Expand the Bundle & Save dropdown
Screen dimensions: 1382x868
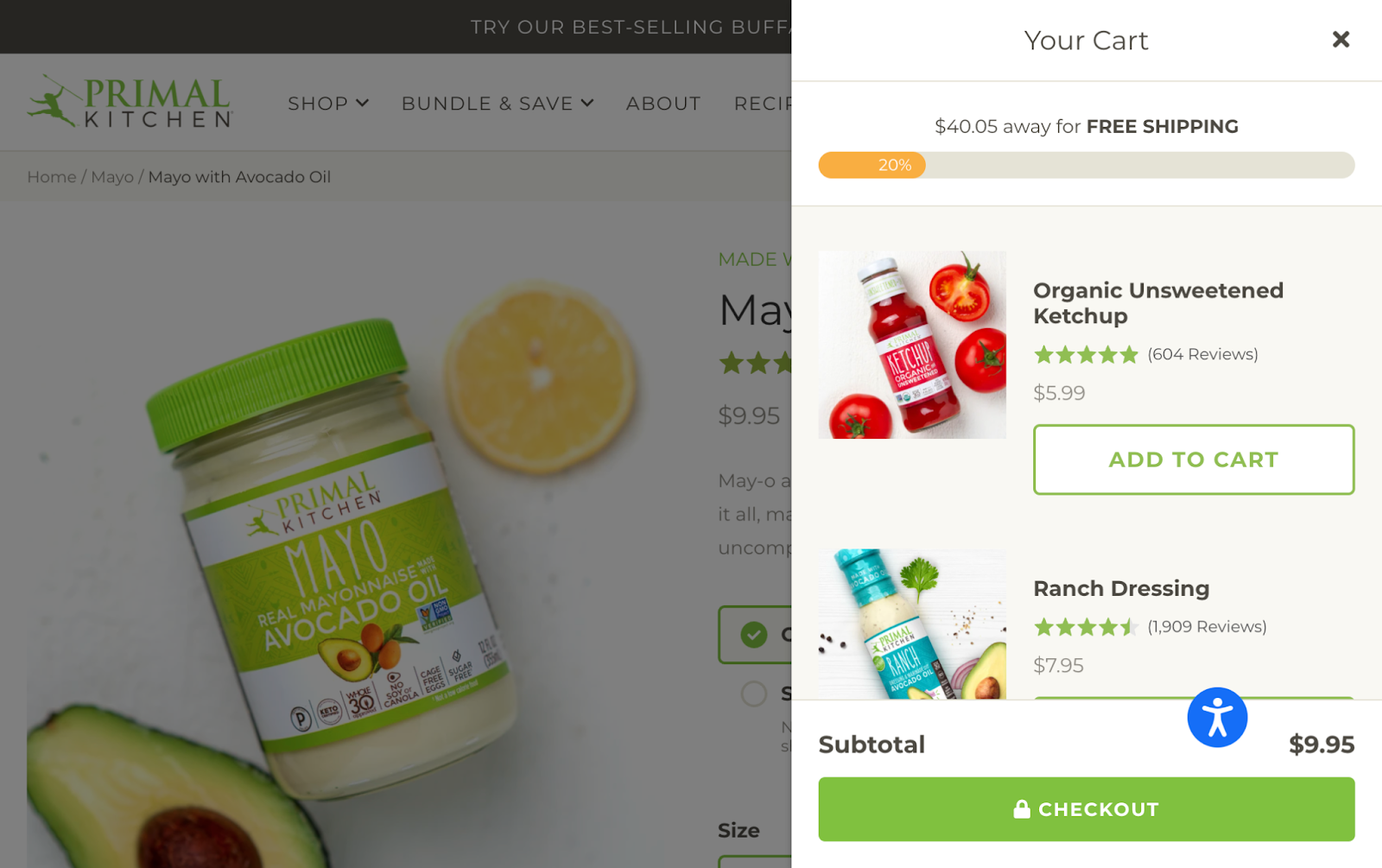tap(498, 104)
